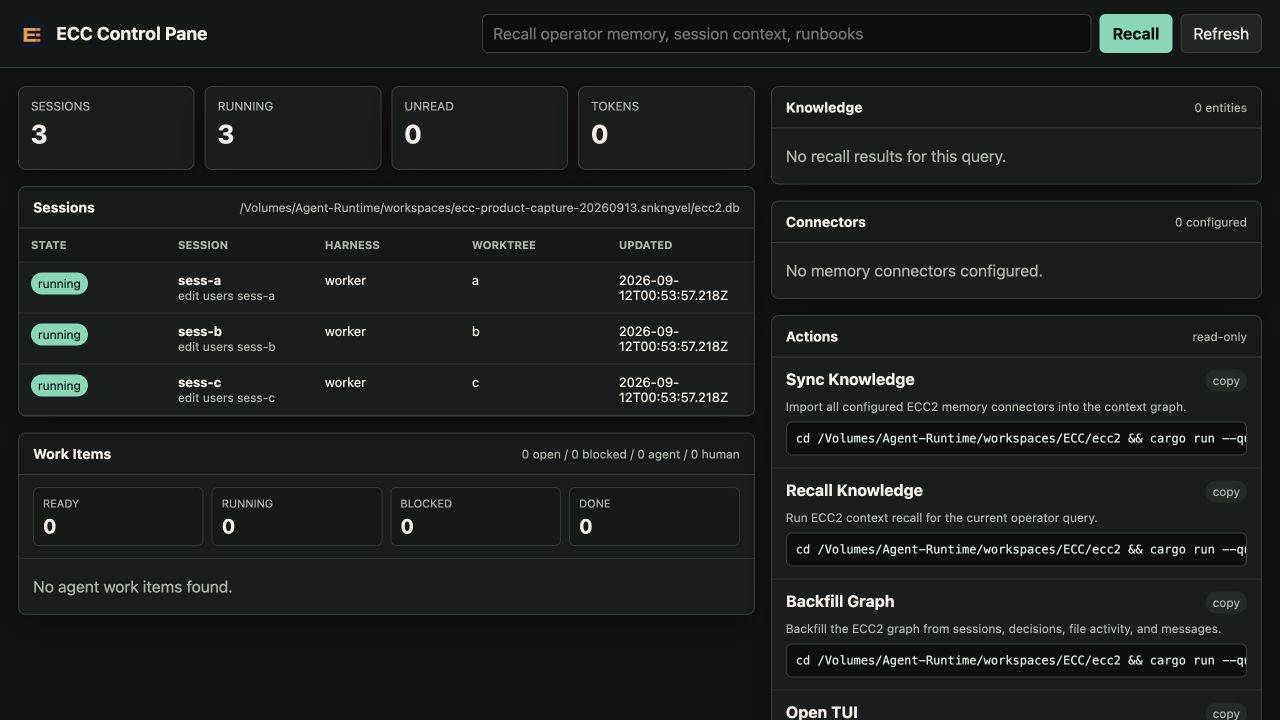1280x720 pixels.
Task: Copy the Recall Knowledge command
Action: [1225, 492]
